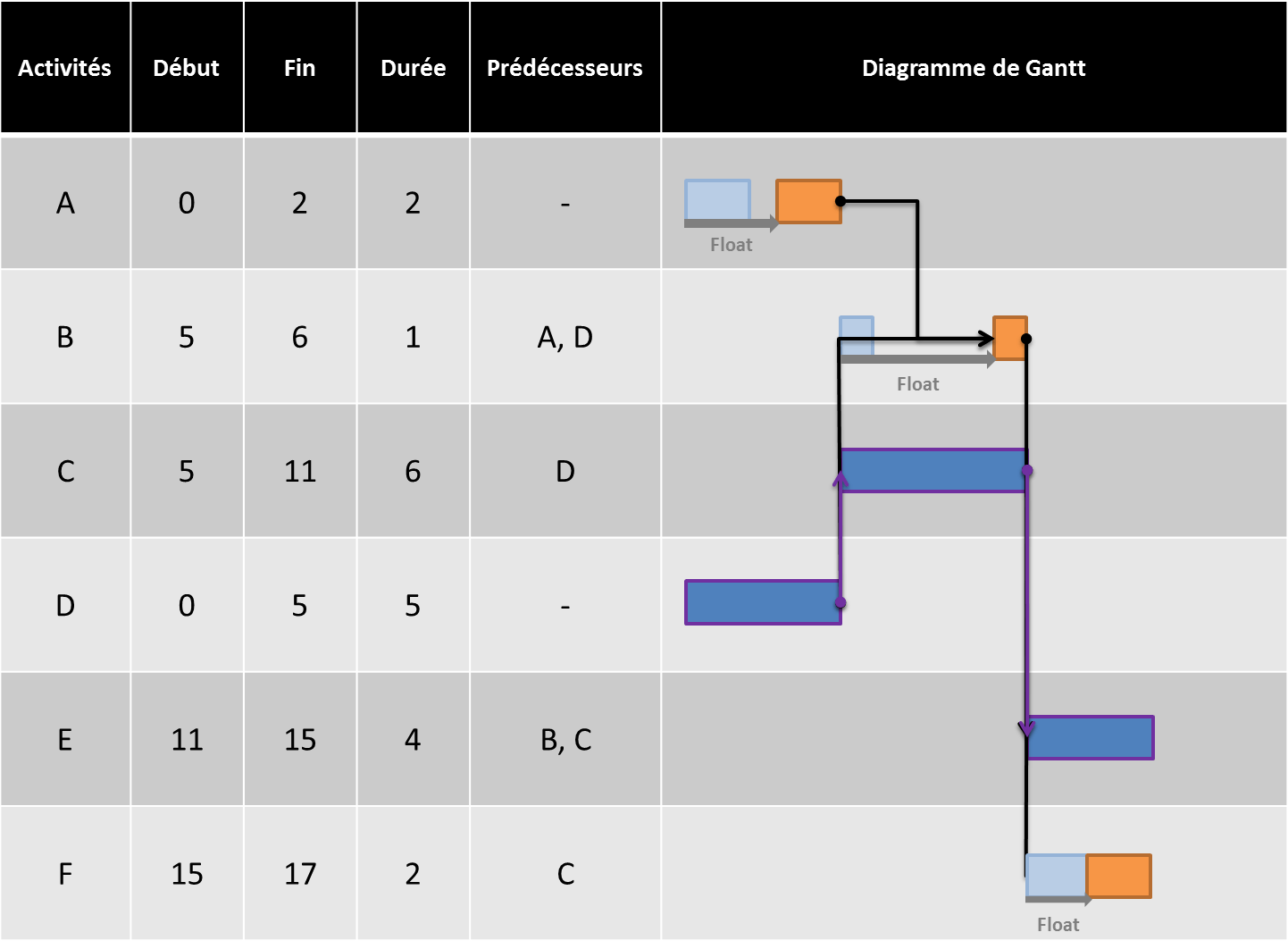Image resolution: width=1288 pixels, height=949 pixels.
Task: Click the Durée column header
Action: point(413,68)
